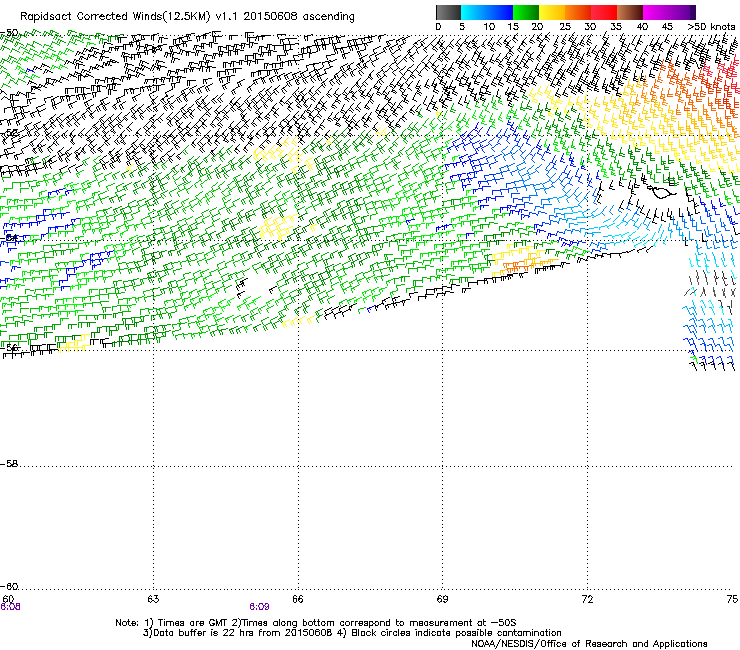The width and height of the screenshot is (740, 650).
Task: Click the '20150608 ascending' date in title
Action: click(299, 17)
